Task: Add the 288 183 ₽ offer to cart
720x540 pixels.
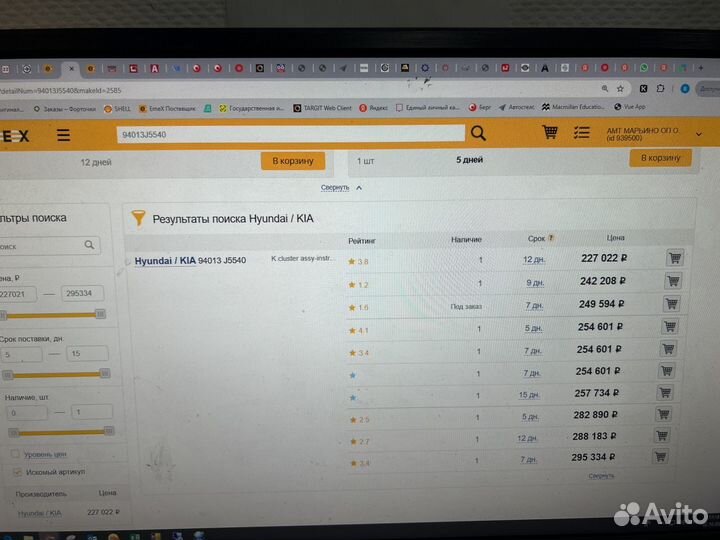Action: pyautogui.click(x=662, y=435)
